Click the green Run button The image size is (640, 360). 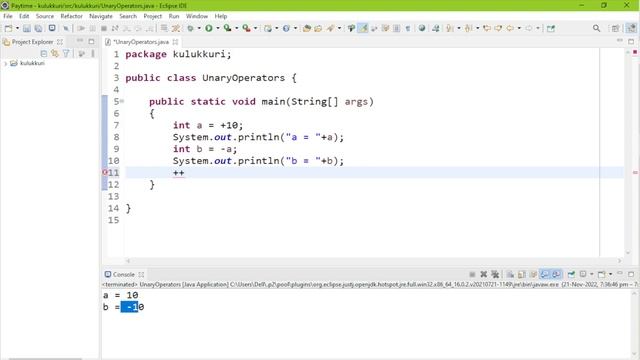pos(209,28)
